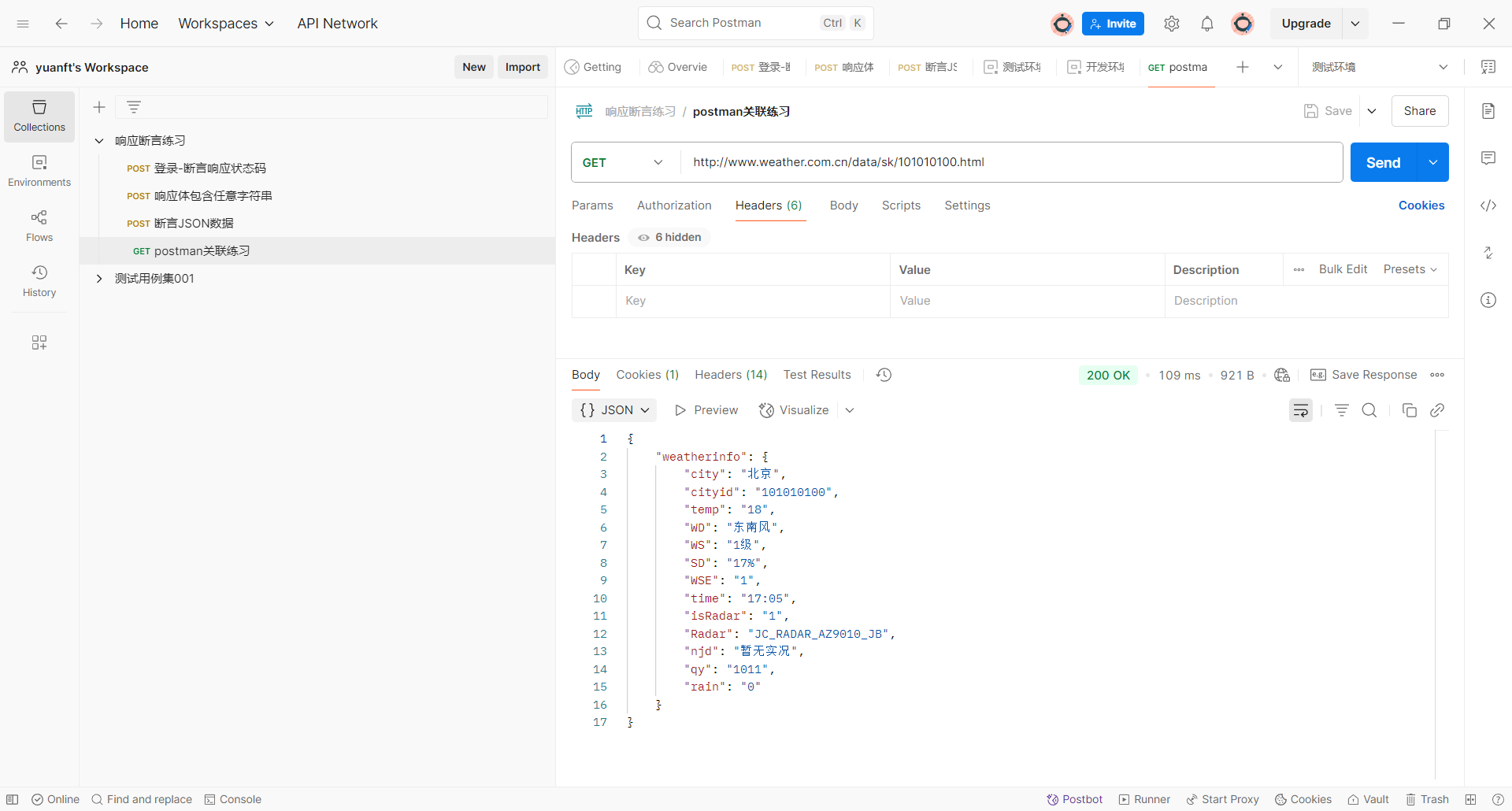
Task: Click the network globe icon in response
Action: click(1282, 375)
